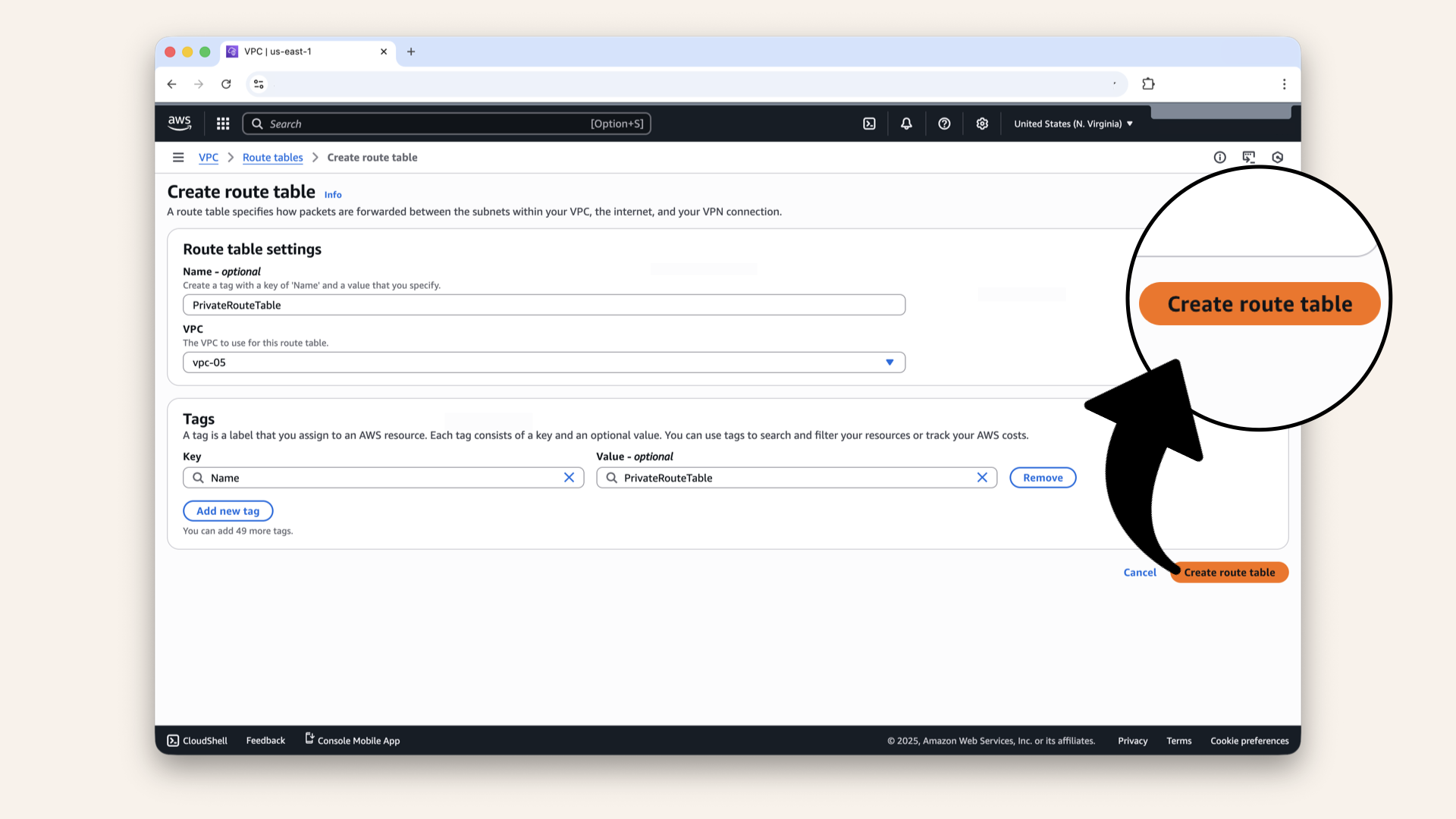1456x819 pixels.
Task: Open the AWS services grid menu
Action: tap(223, 124)
